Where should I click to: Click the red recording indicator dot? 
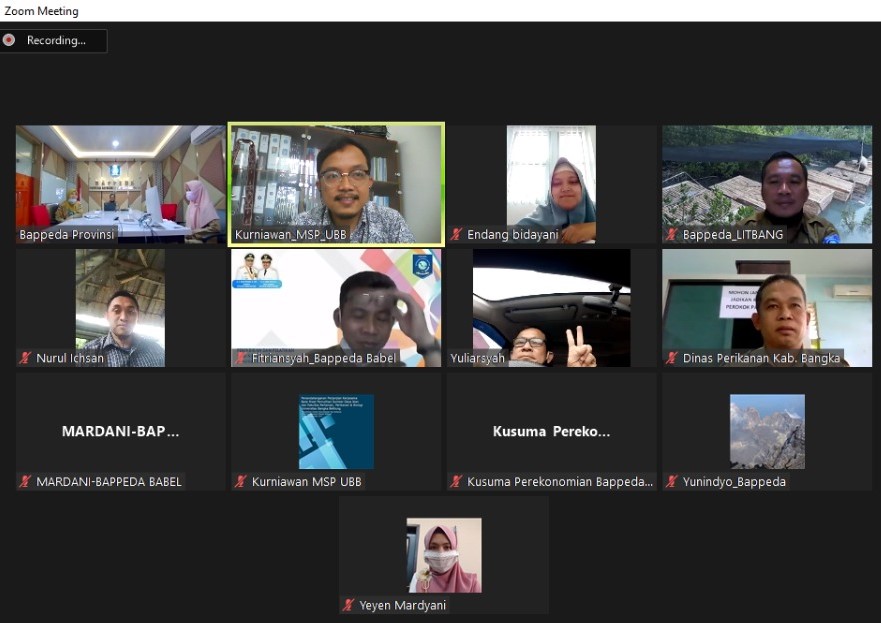pyautogui.click(x=9, y=40)
